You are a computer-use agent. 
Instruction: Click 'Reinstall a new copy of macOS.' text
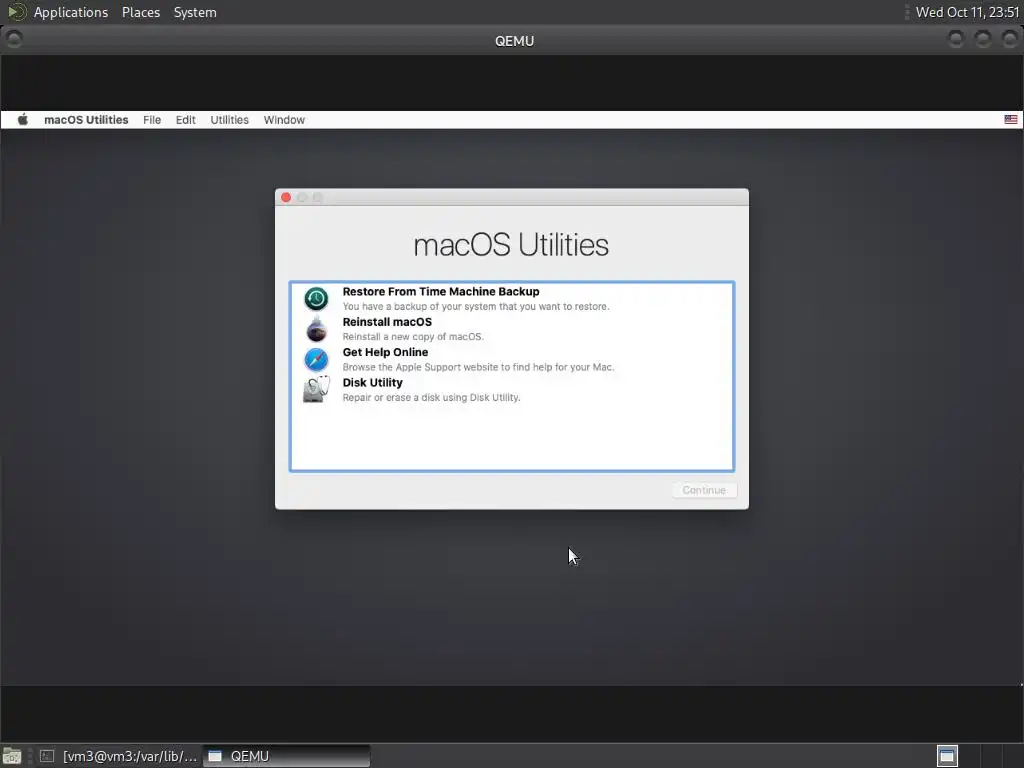coord(413,336)
